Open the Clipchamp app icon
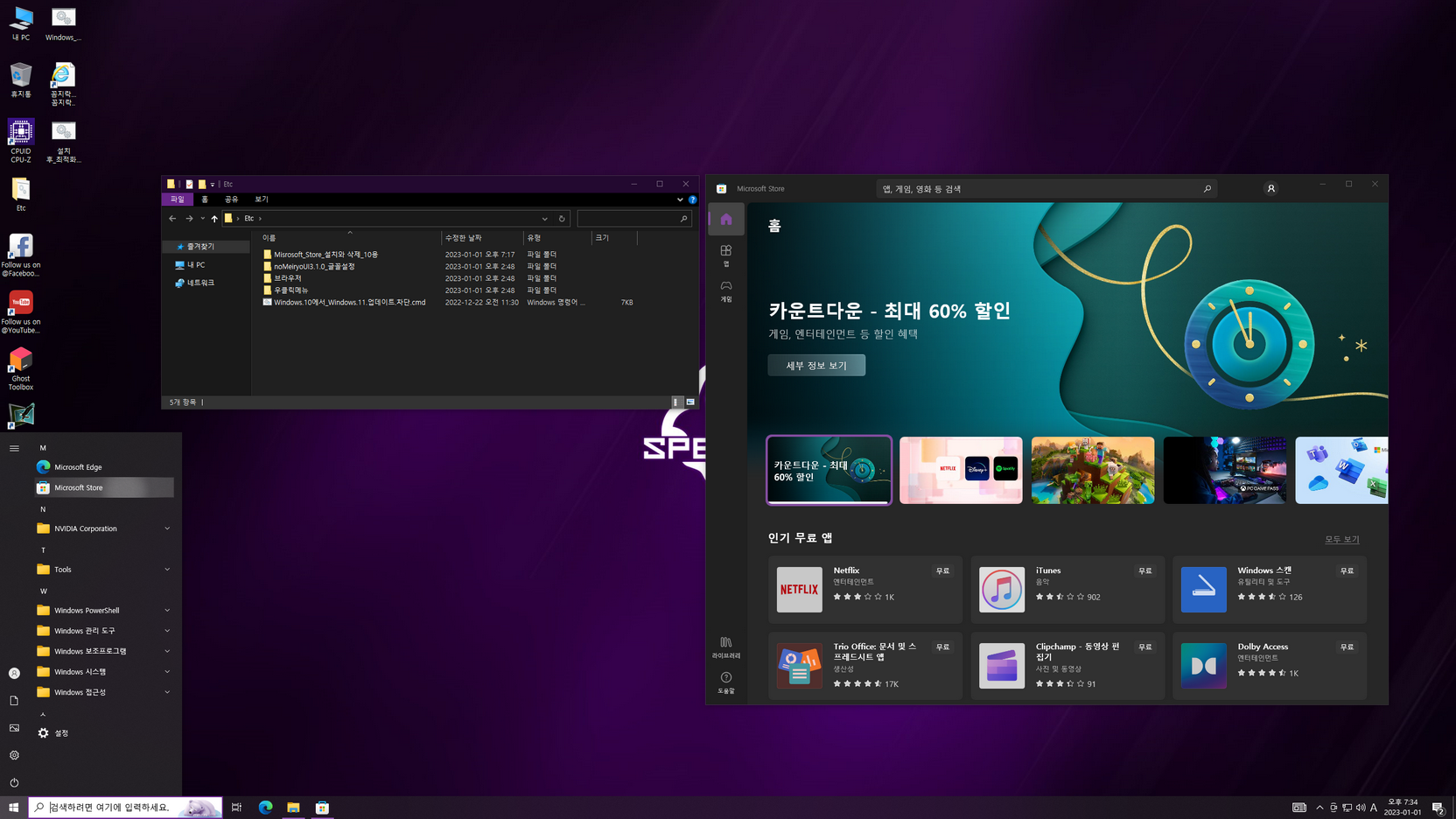1456x819 pixels. pos(1002,666)
